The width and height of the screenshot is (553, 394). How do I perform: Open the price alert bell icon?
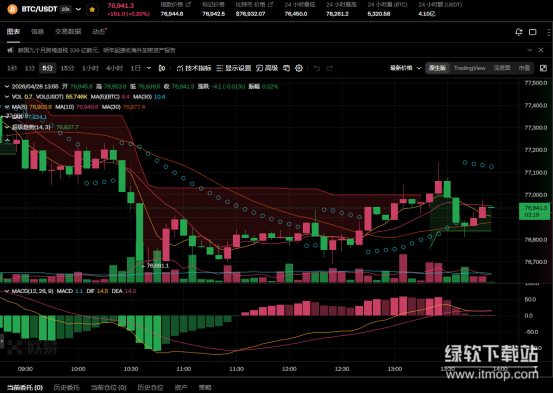[x=519, y=32]
